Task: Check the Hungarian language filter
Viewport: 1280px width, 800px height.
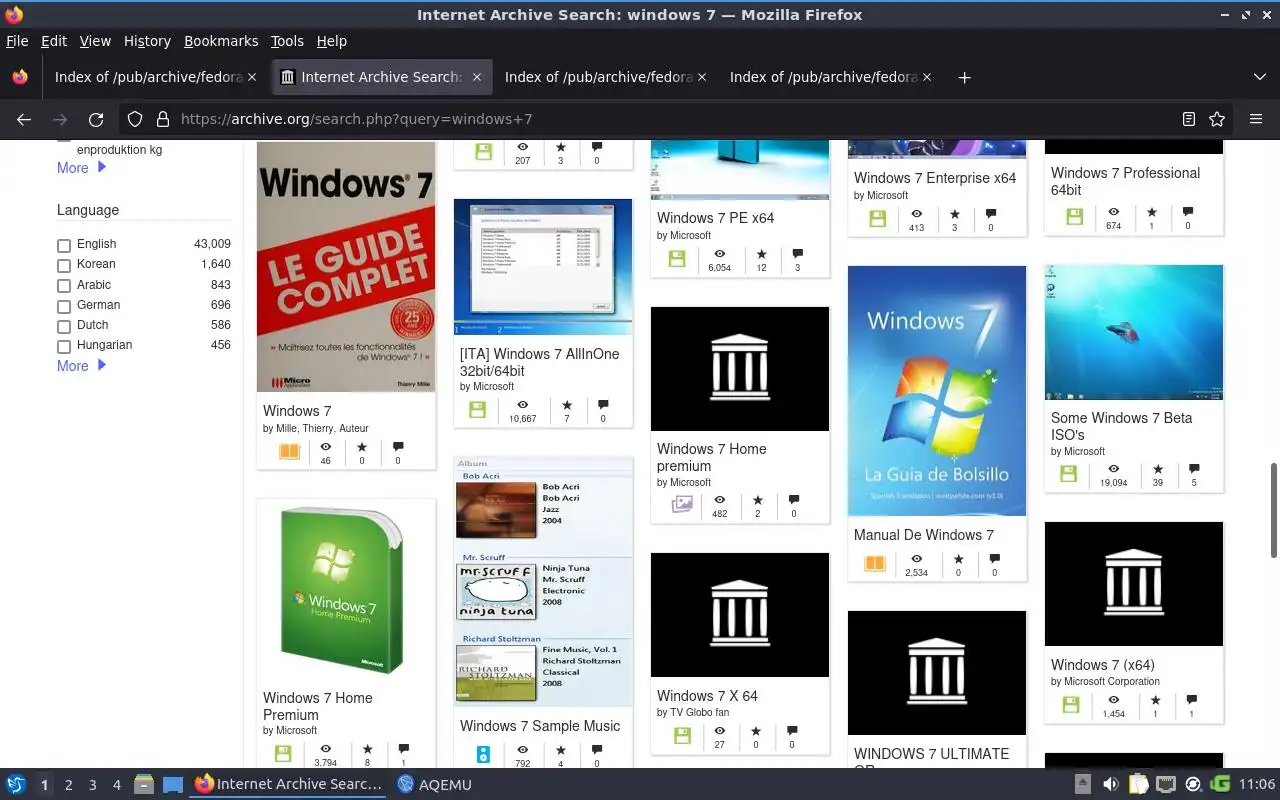Action: [x=64, y=346]
